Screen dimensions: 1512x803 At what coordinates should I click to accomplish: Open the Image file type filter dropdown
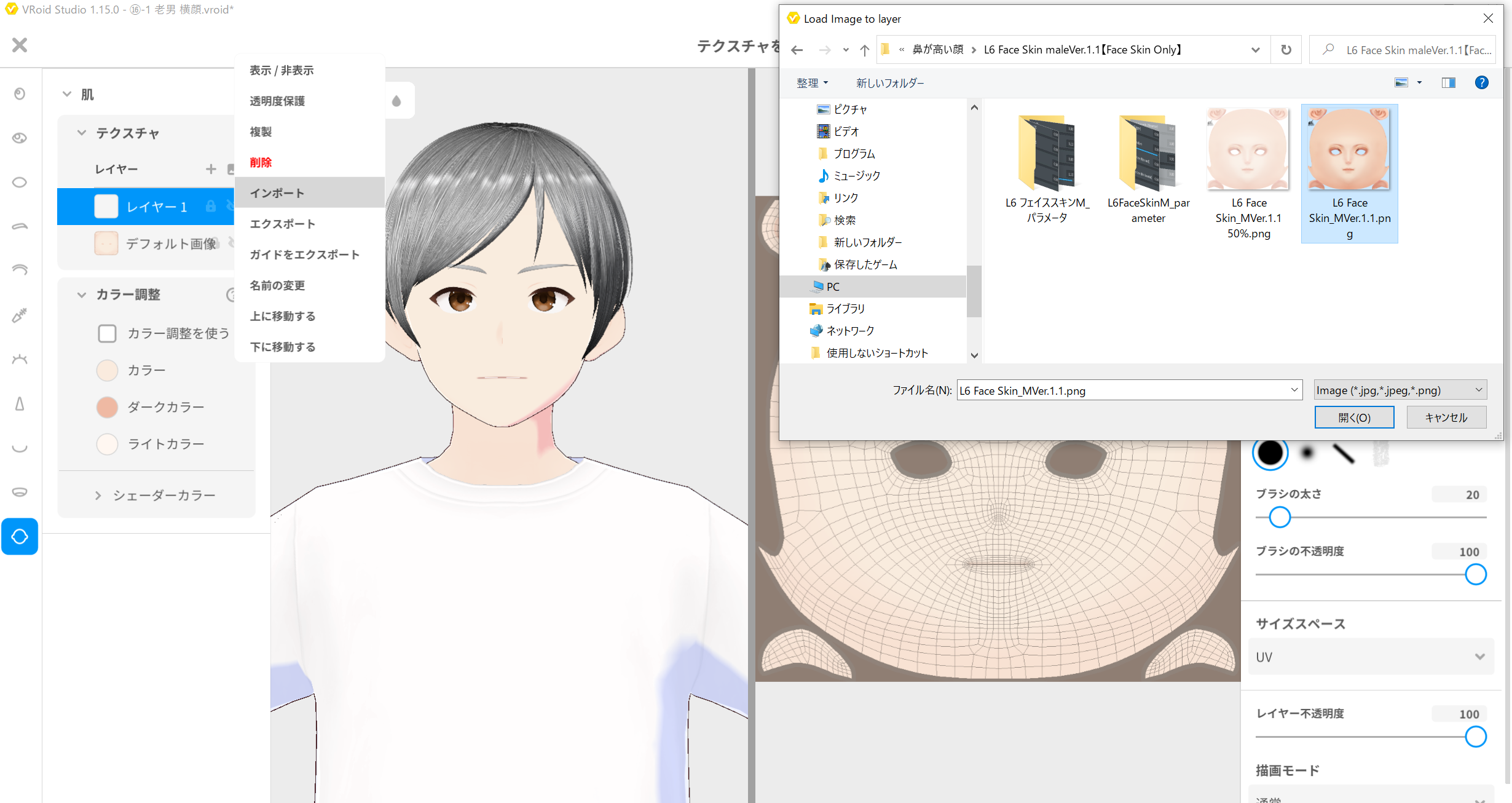pos(1400,390)
